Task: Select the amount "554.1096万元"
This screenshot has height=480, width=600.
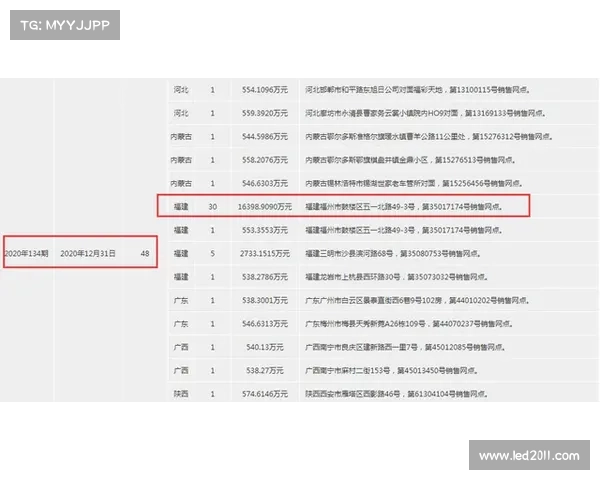Action: pos(264,90)
